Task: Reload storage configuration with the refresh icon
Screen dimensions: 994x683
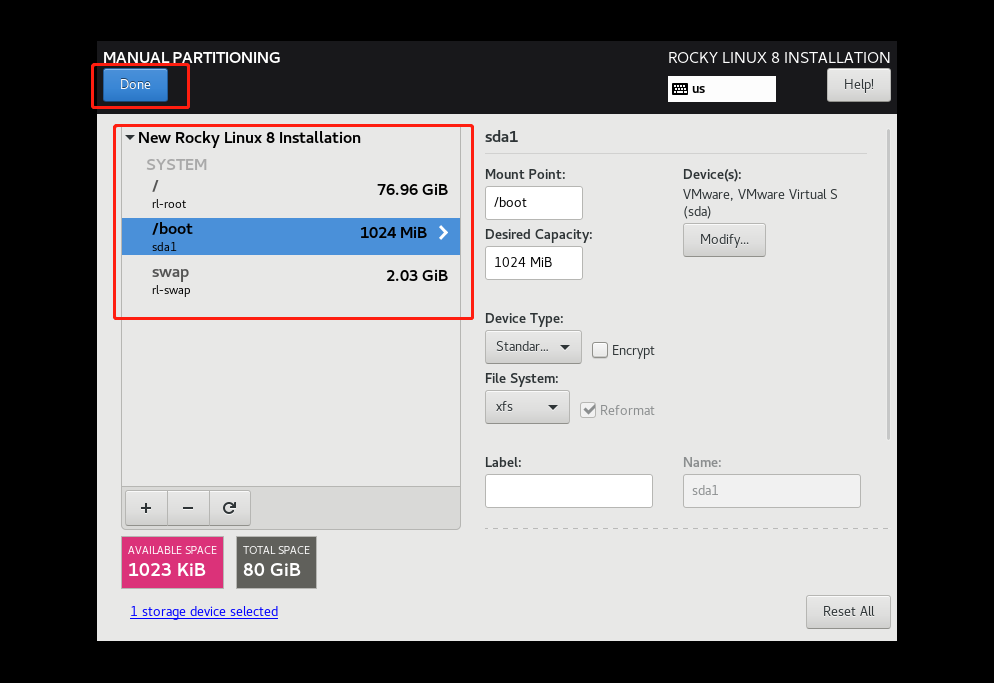Action: 229,508
